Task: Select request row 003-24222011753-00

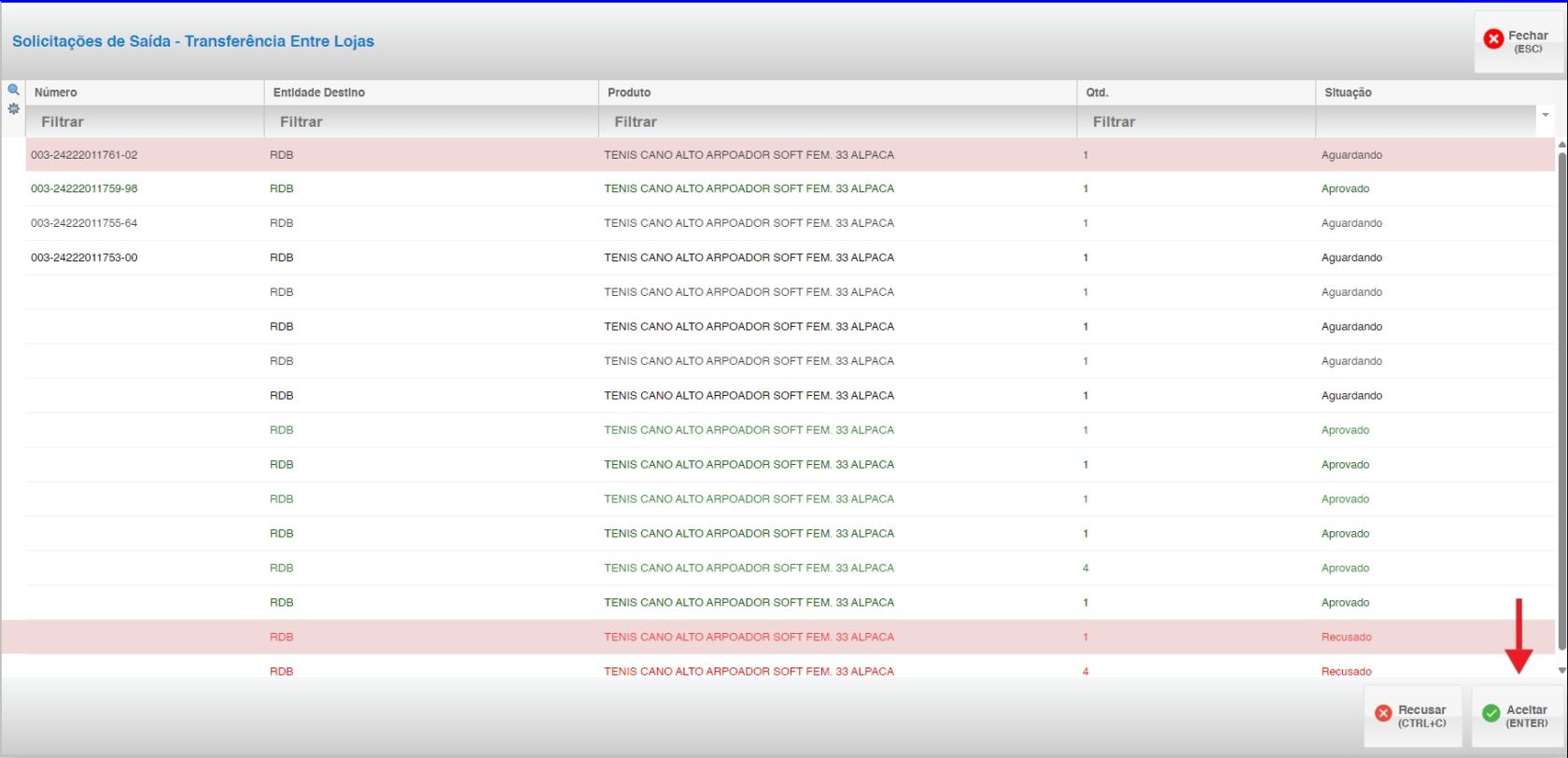Action: pos(84,258)
